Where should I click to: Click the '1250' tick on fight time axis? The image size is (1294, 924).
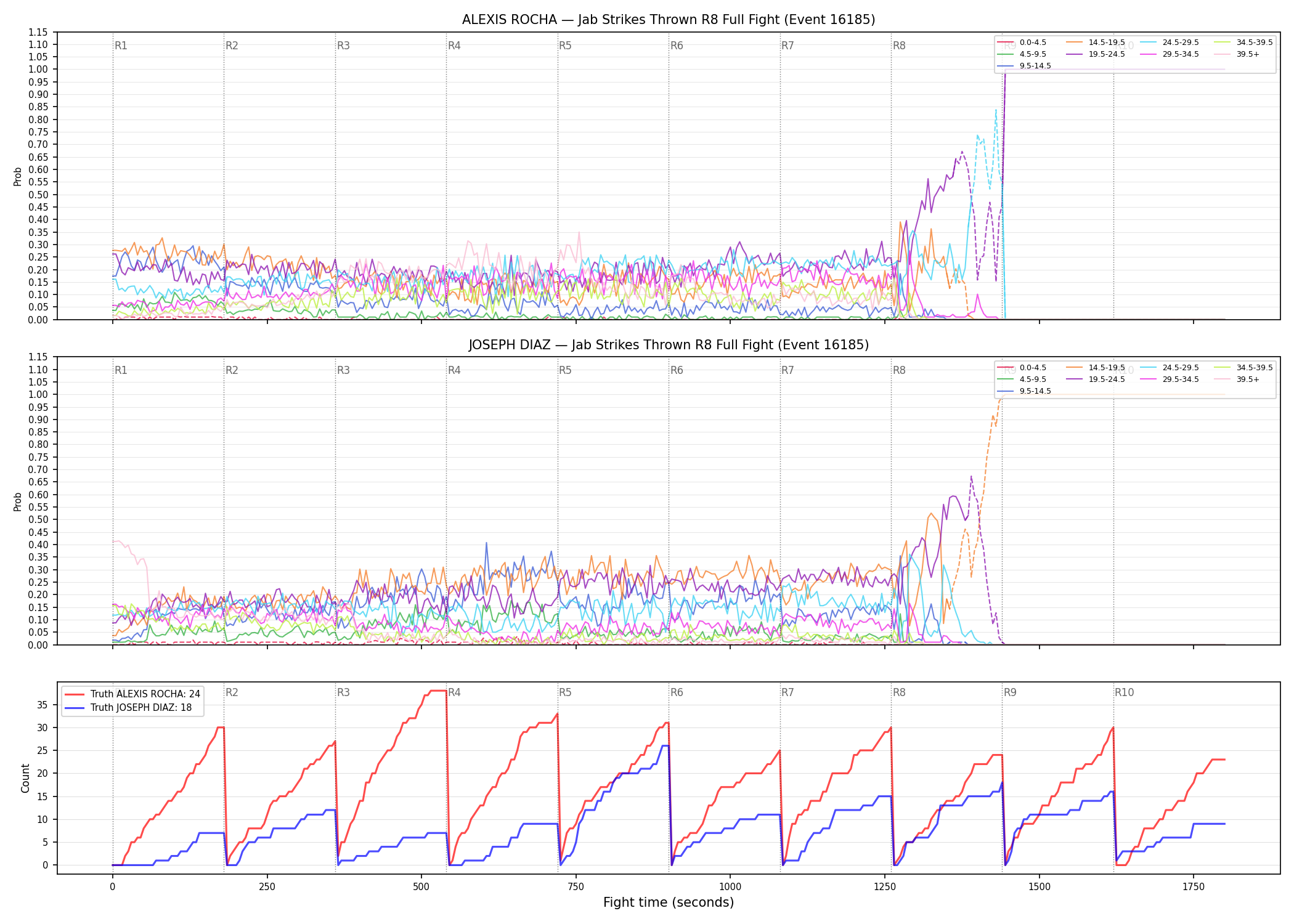click(x=885, y=886)
